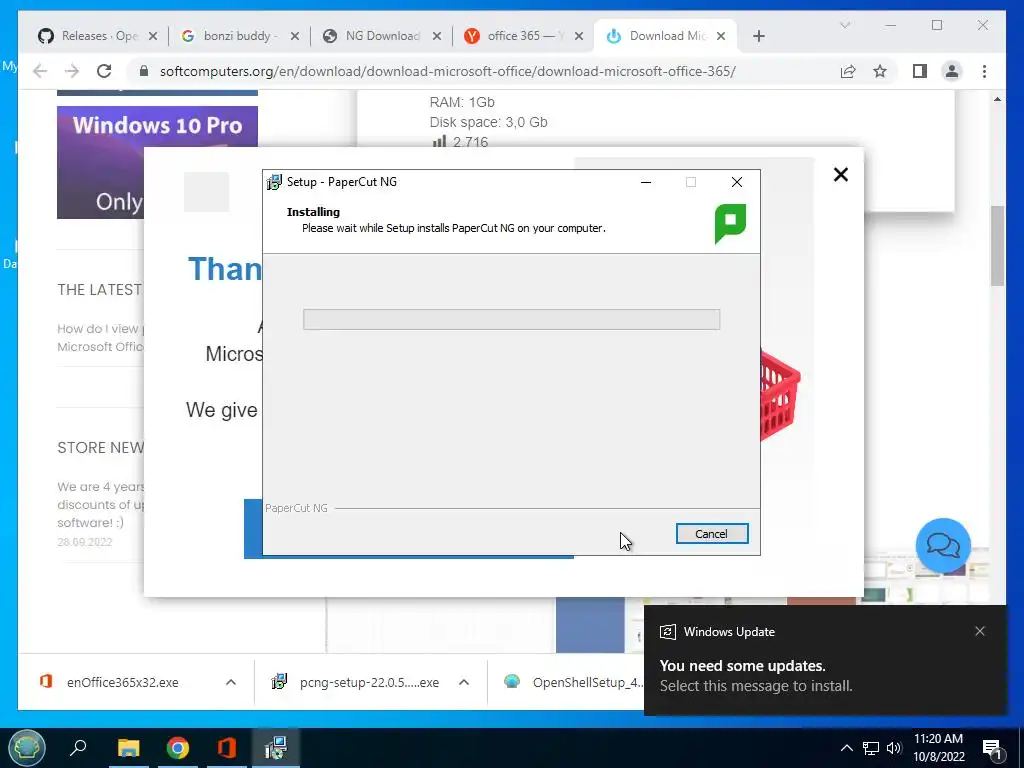Click the site security lock icon
This screenshot has height=768, width=1024.
click(144, 71)
